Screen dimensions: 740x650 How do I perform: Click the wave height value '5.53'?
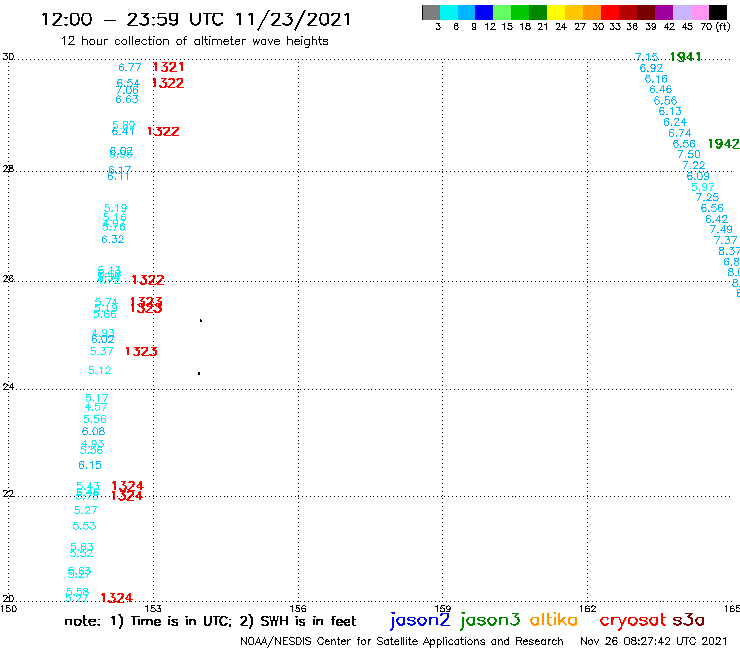click(84, 526)
